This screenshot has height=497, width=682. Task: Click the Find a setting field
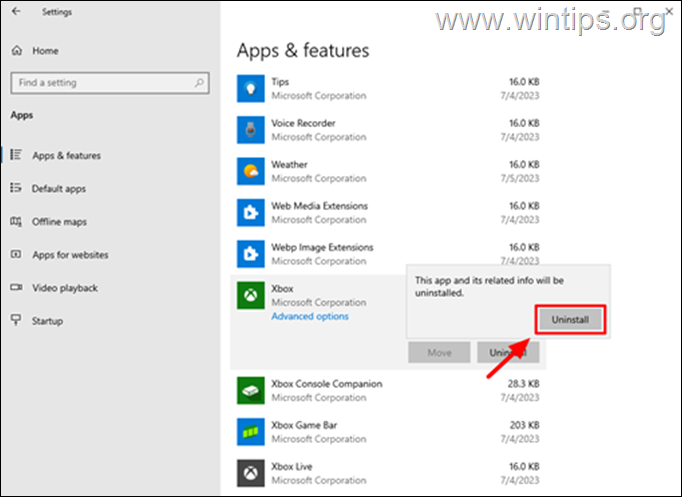pyautogui.click(x=110, y=83)
